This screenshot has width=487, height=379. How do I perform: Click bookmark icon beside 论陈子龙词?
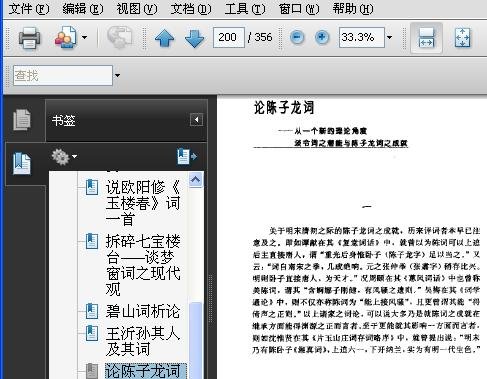92,371
